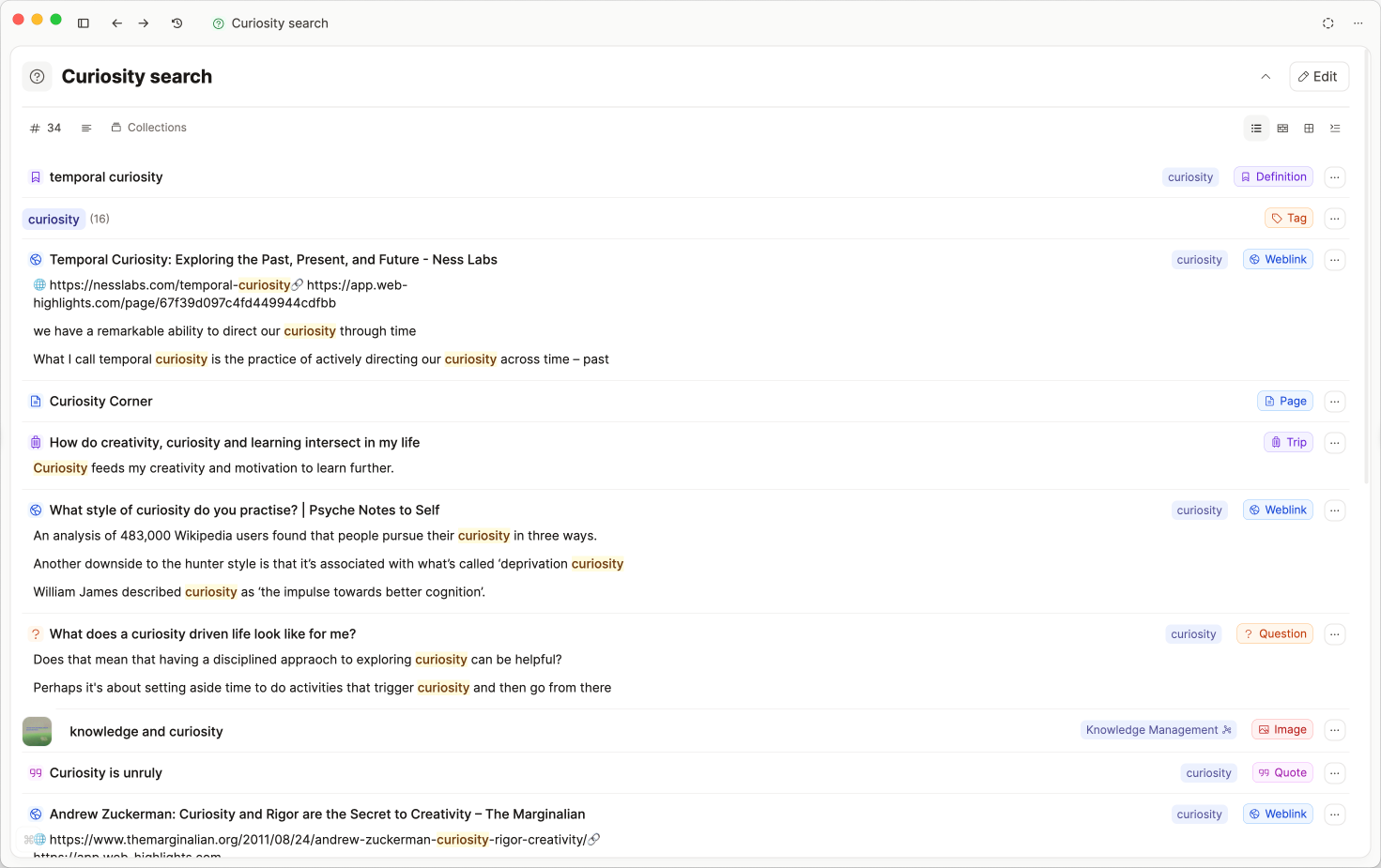Open the ellipsis menu for temporal curiosity
1381x868 pixels.
1334,176
